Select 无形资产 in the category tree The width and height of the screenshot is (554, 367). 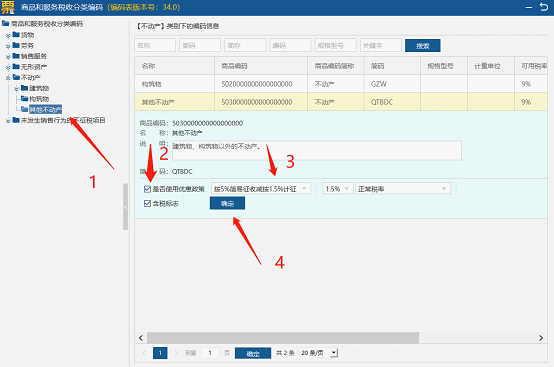click(34, 67)
